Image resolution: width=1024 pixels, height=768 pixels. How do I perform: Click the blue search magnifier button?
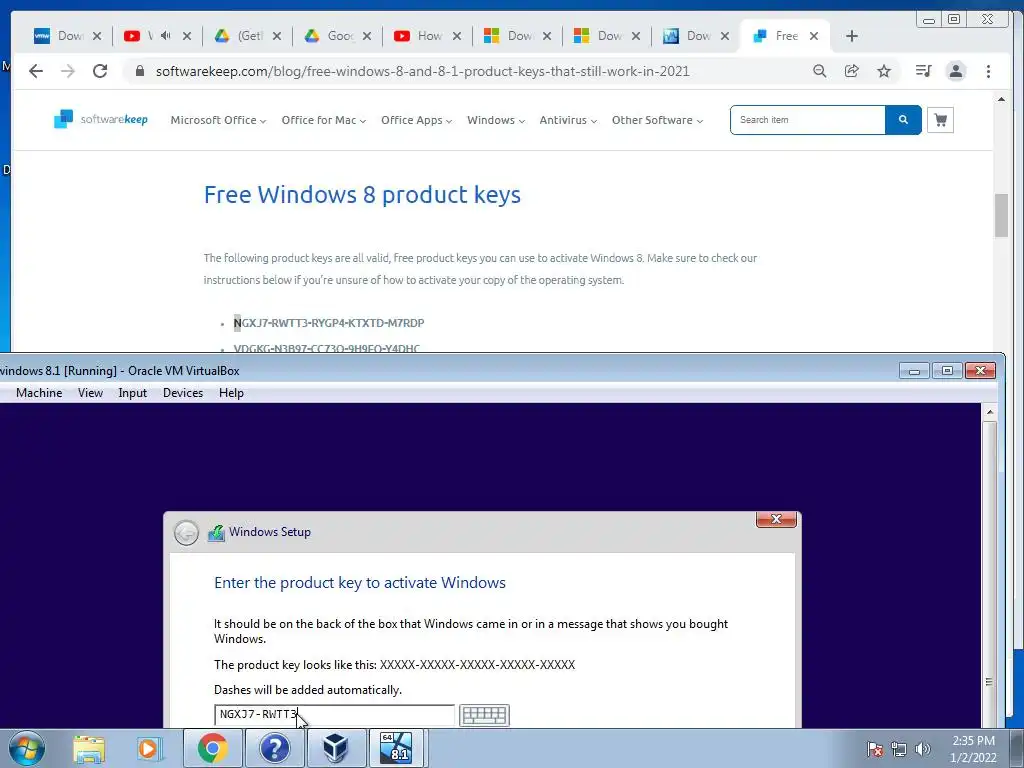click(903, 120)
